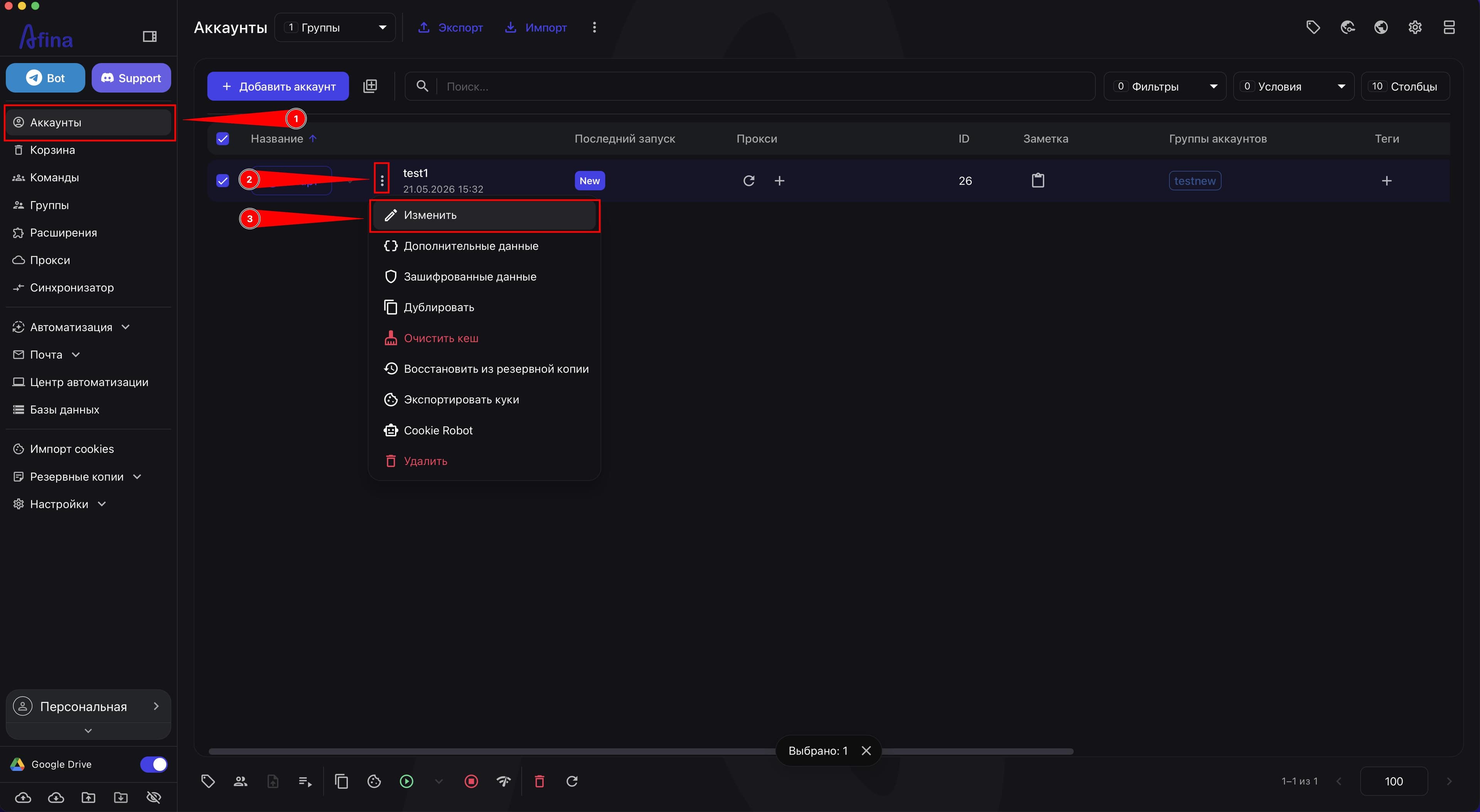Open dropdown arrow next to play button

tap(439, 781)
